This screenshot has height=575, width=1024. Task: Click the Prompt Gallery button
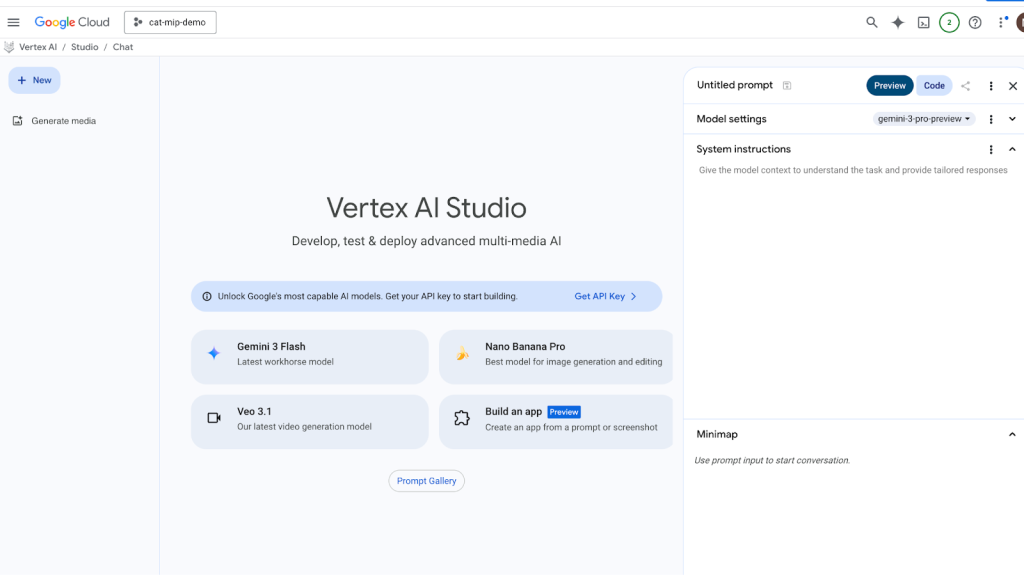426,481
